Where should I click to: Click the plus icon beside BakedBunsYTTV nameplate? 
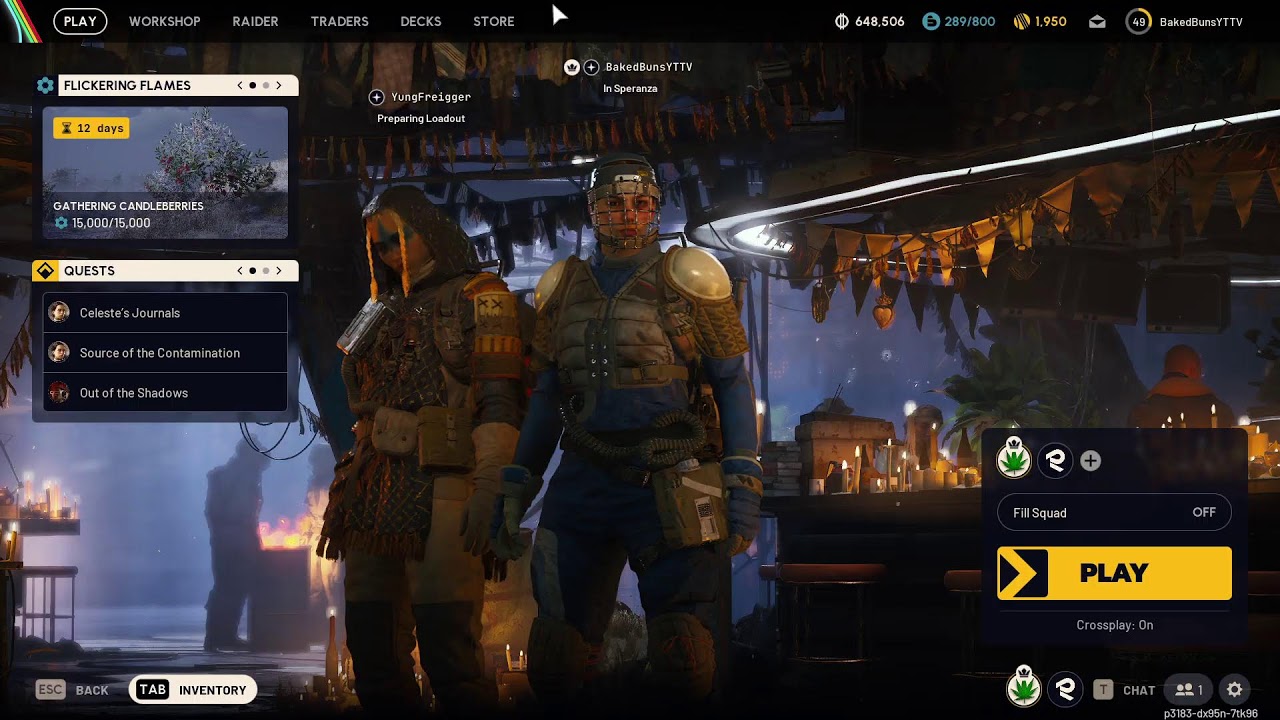[591, 67]
